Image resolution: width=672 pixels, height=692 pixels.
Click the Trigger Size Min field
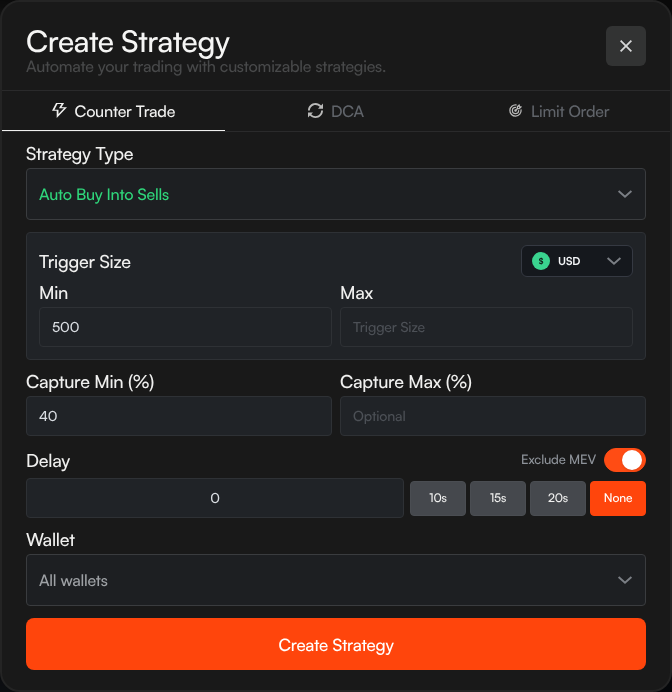(x=185, y=327)
